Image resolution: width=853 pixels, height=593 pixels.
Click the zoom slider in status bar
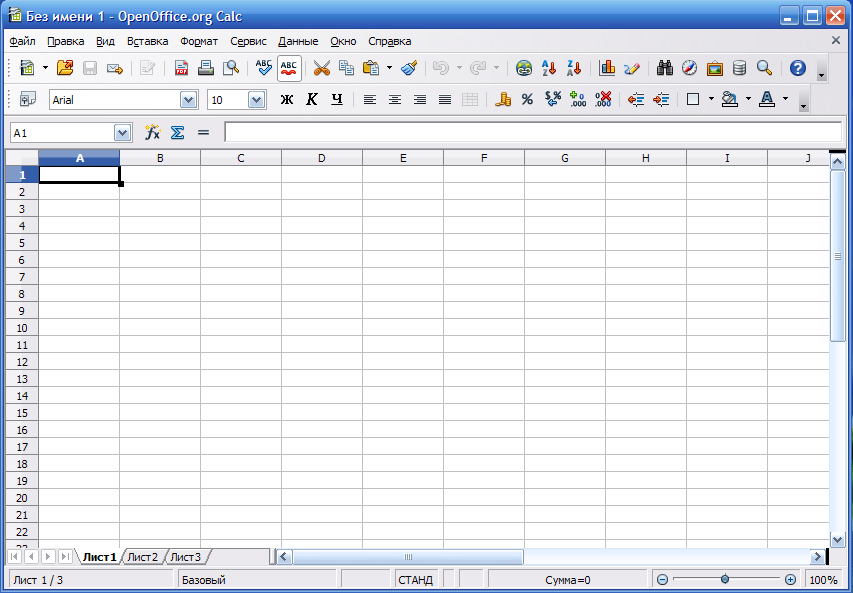point(725,579)
